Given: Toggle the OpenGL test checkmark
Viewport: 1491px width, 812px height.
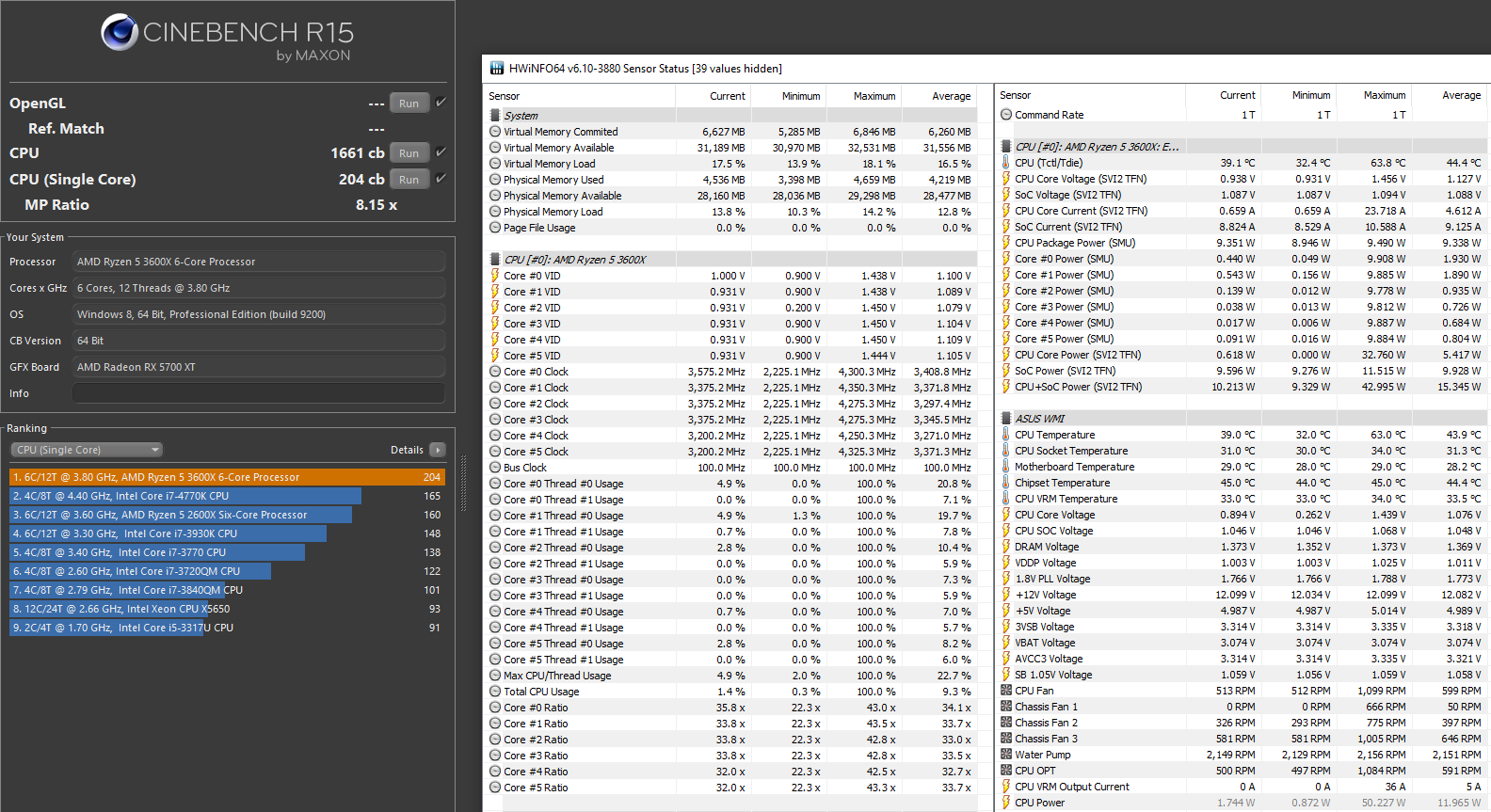Looking at the screenshot, I should [x=441, y=102].
